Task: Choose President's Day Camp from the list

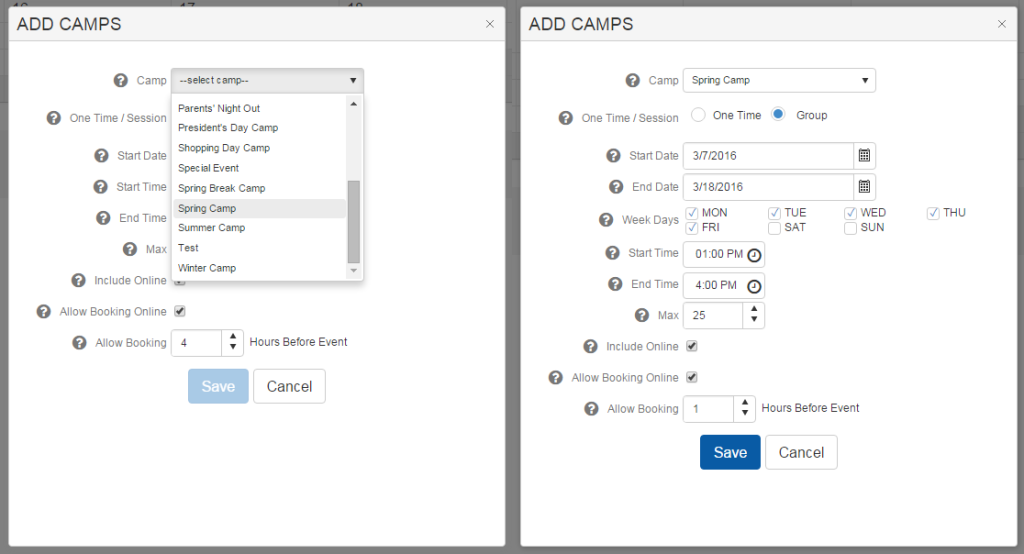Action: click(228, 128)
